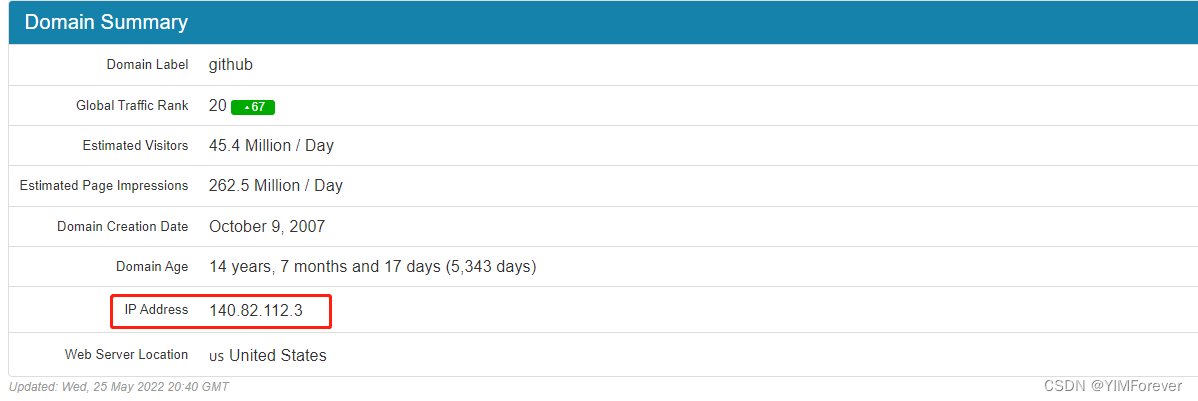This screenshot has height=401, width=1198.
Task: Click the 45.4 Million / Day value
Action: coord(271,145)
